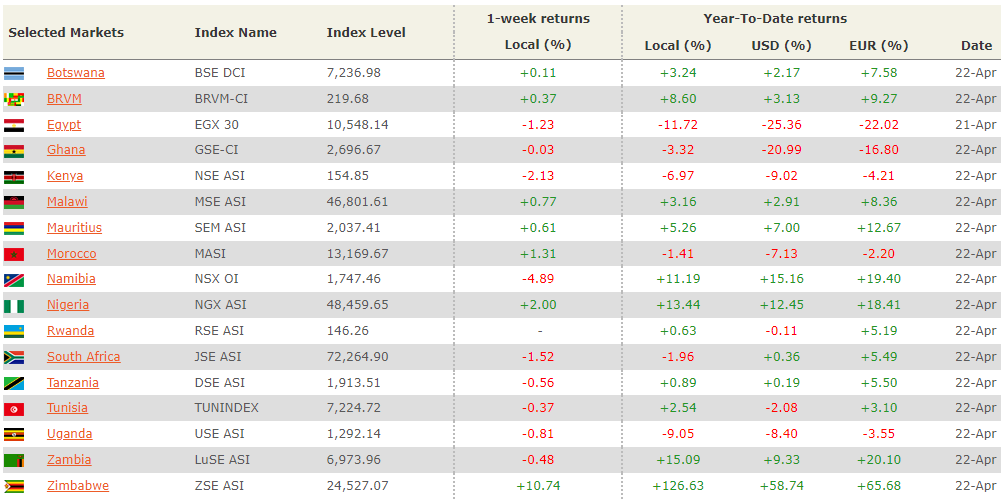Viewport: 1007px width, 500px height.
Task: Click the Nigeria flag icon
Action: tap(14, 305)
